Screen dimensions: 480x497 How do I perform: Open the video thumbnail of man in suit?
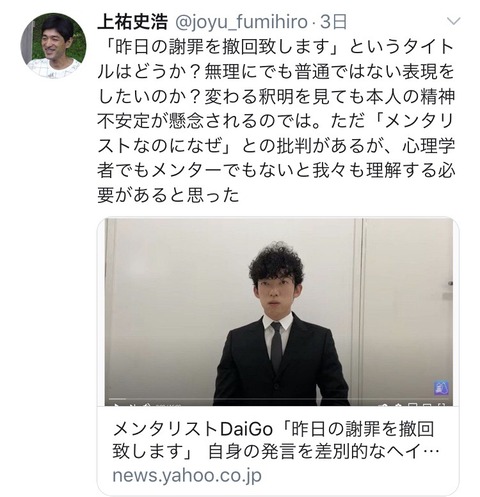pos(278,312)
